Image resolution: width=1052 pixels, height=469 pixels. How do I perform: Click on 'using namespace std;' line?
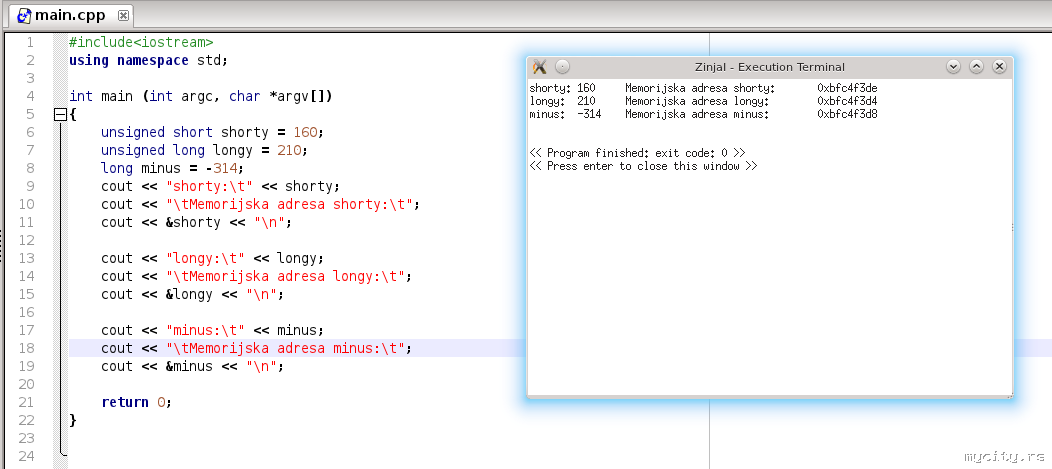tap(148, 60)
